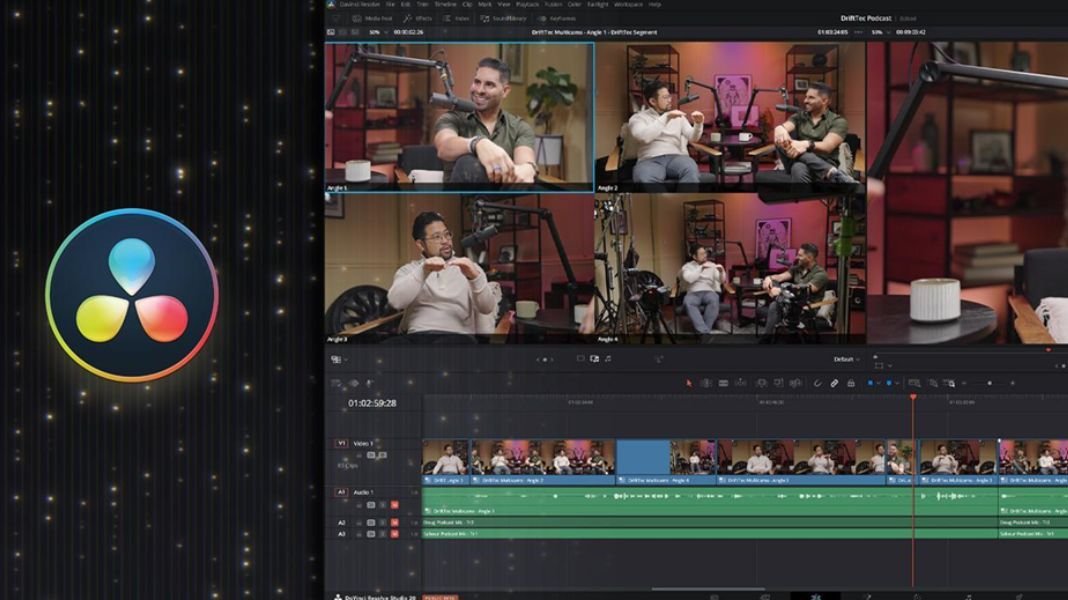Toggle auto select on Video 1 track
Image resolution: width=1068 pixels, height=600 pixels.
click(371, 455)
